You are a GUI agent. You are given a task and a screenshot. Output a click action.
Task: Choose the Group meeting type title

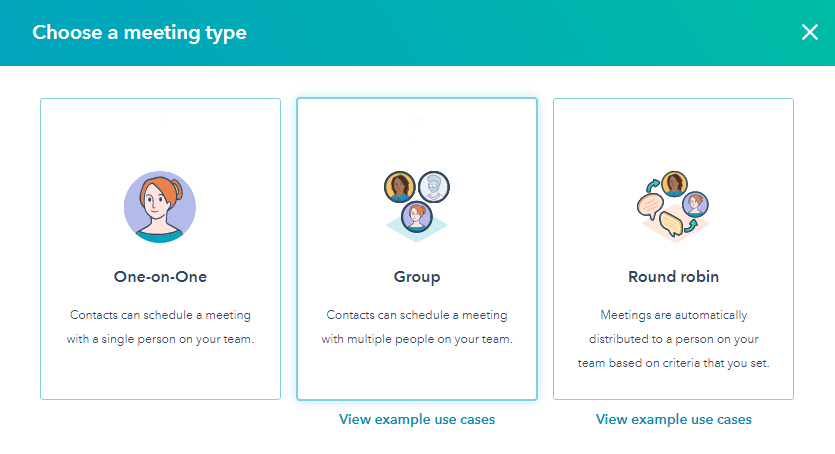[417, 277]
